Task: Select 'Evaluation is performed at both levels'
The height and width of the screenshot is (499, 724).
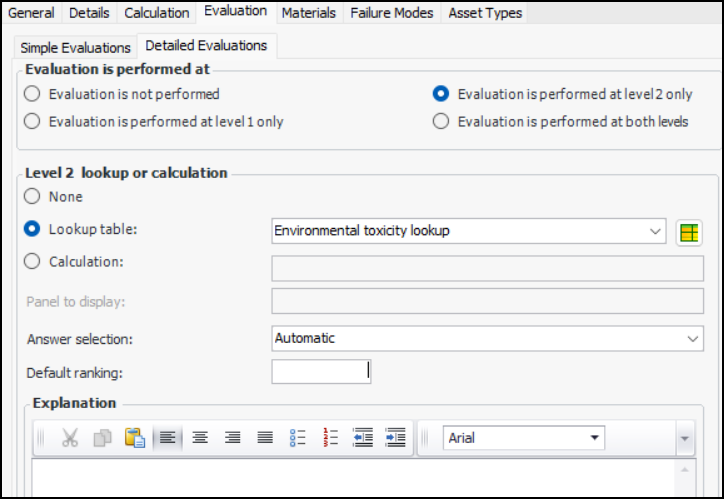Action: 441,122
